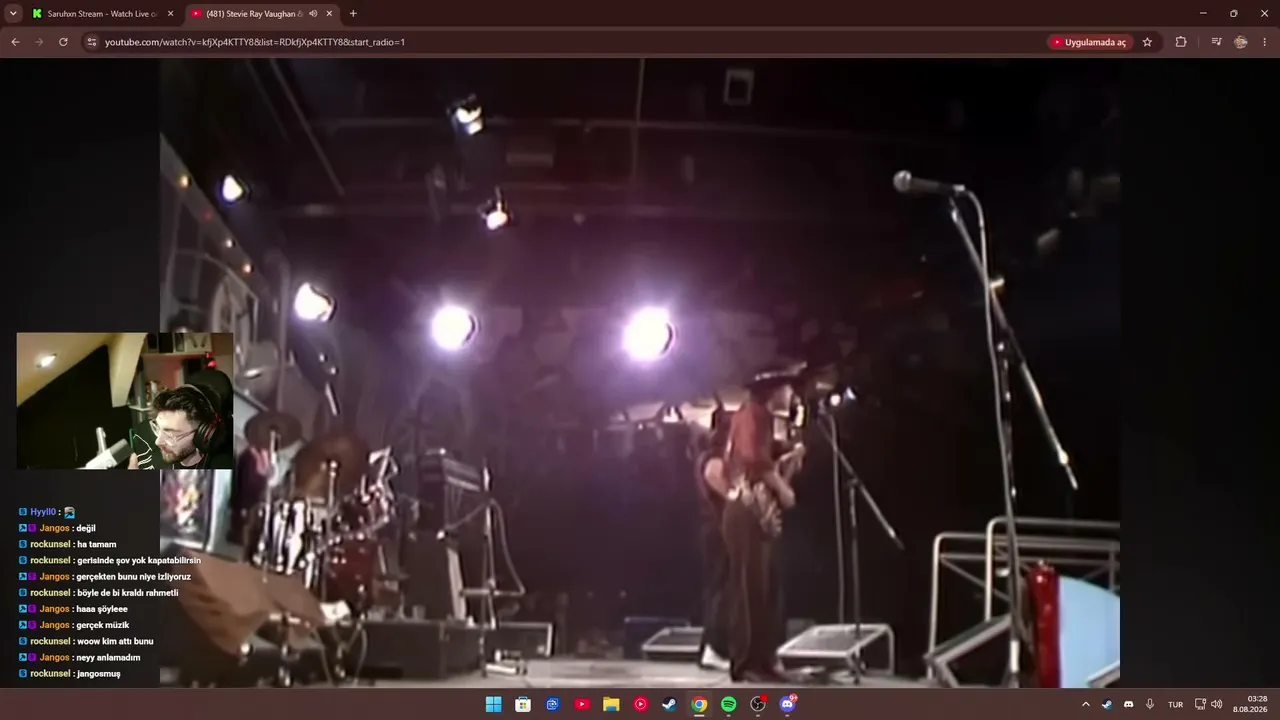Show hidden system tray icons
This screenshot has width=1280, height=720.
pos(1086,704)
